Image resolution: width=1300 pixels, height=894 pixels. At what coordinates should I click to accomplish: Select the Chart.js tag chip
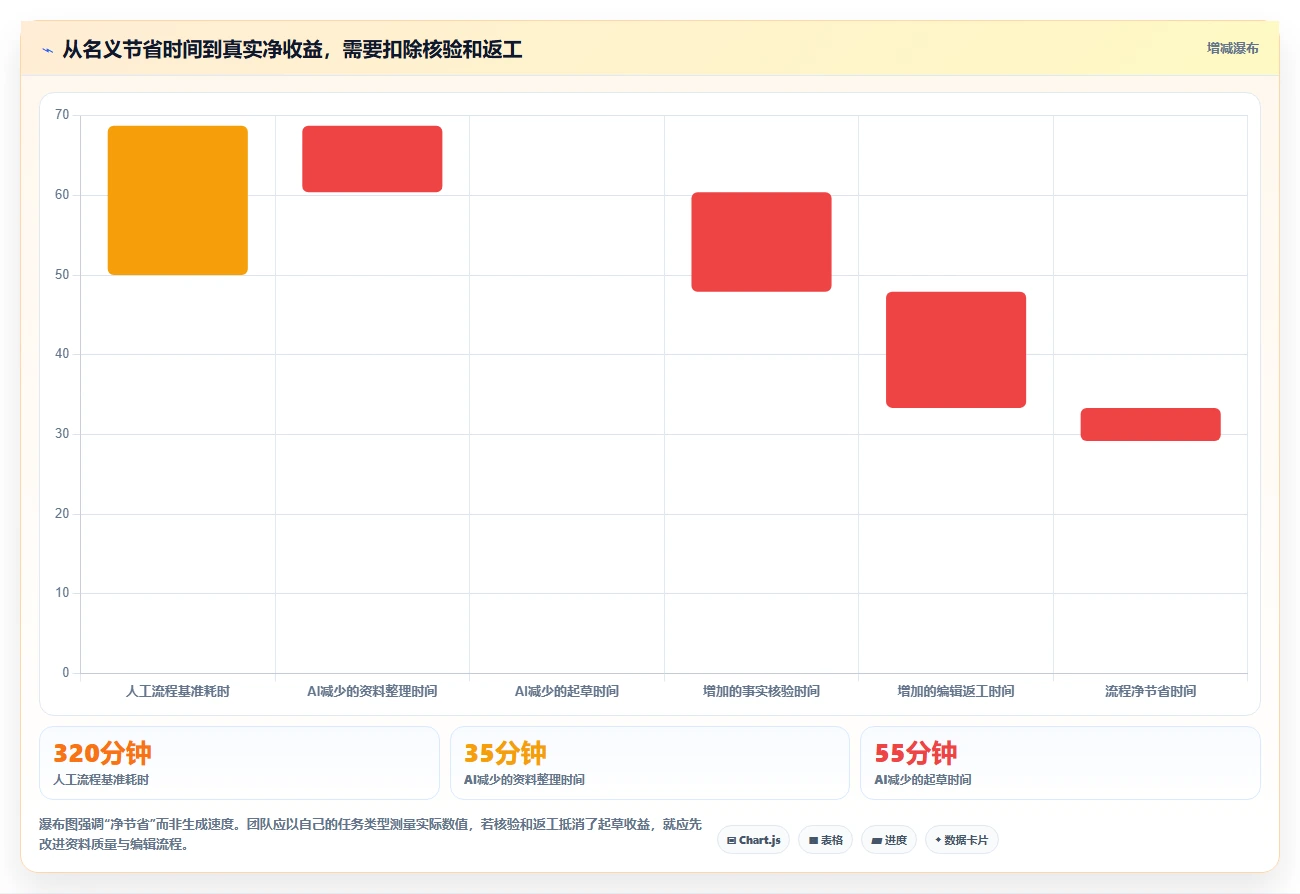pyautogui.click(x=754, y=840)
